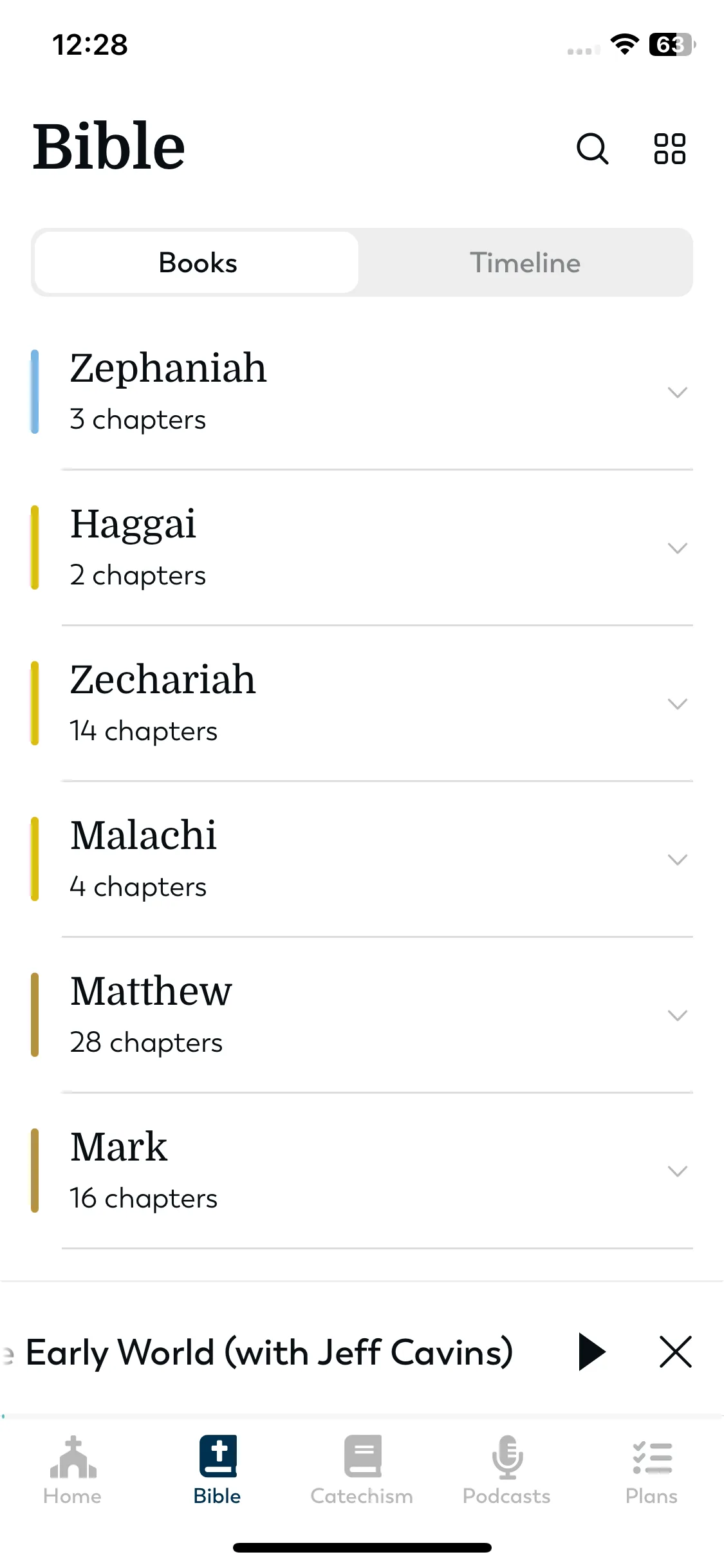Image resolution: width=724 pixels, height=1568 pixels.
Task: Select the Books segment
Action: point(197,263)
